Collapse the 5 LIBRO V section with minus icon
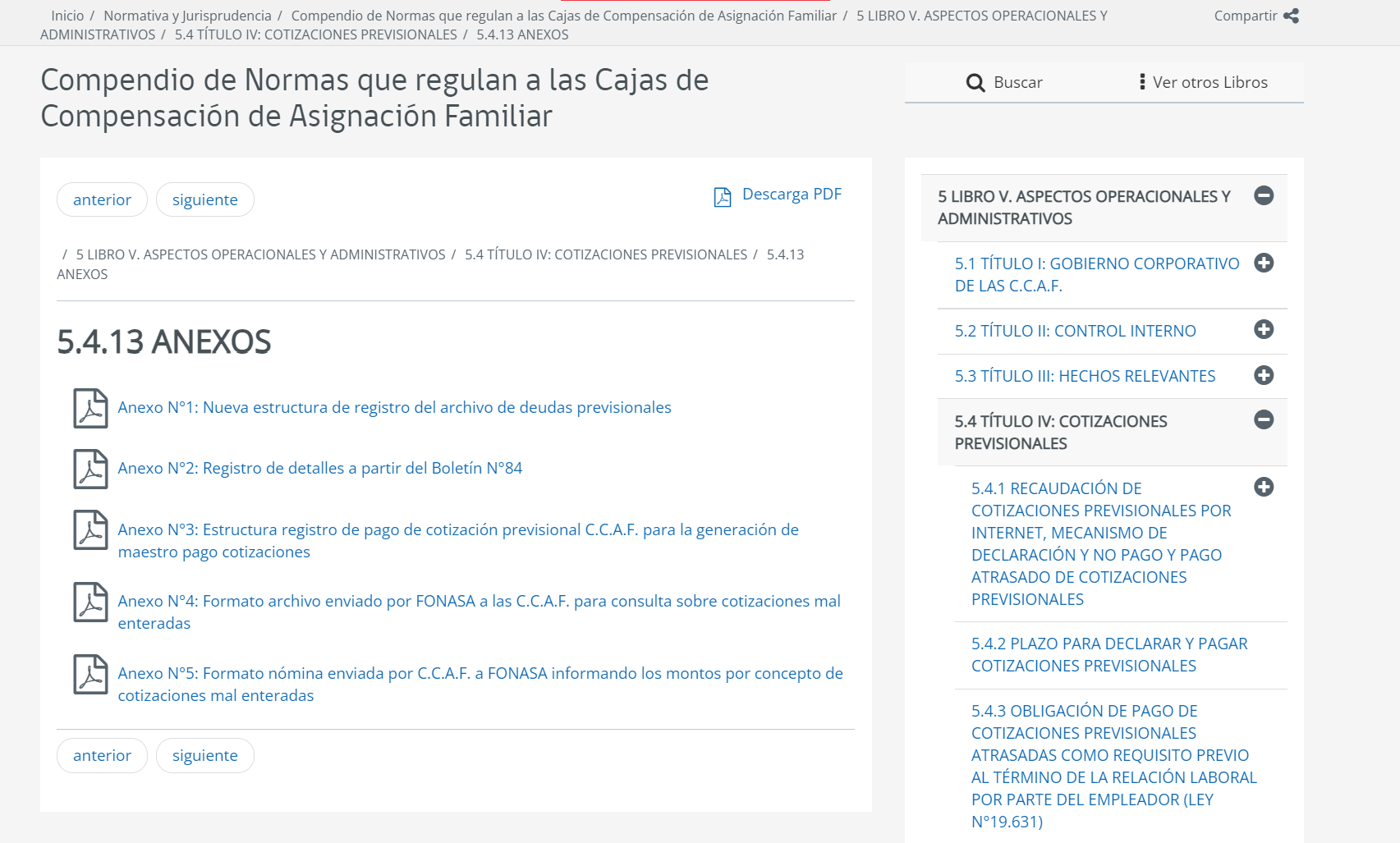Viewport: 1400px width, 843px height. tap(1264, 195)
